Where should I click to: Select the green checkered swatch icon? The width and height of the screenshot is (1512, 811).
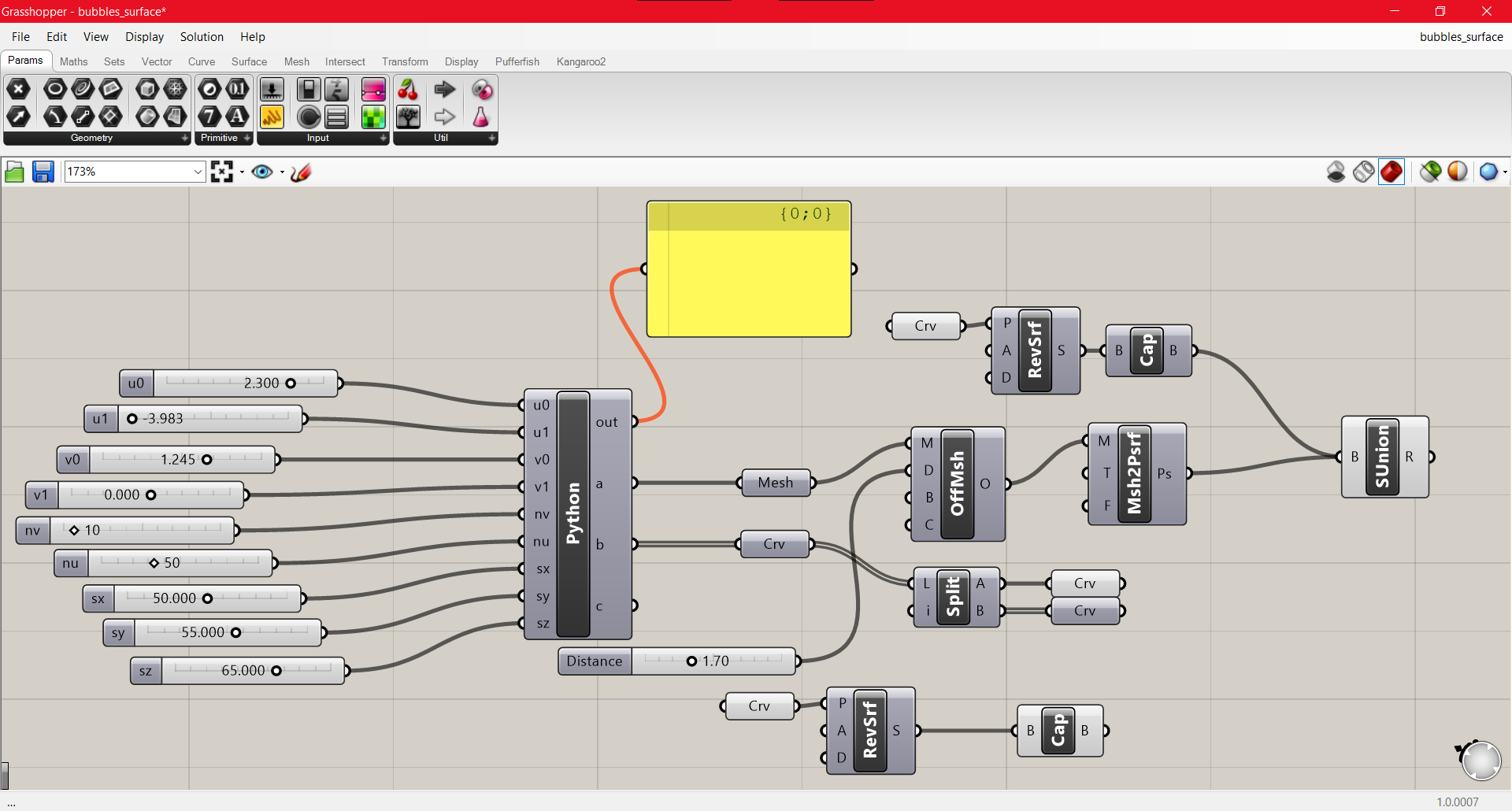tap(373, 117)
